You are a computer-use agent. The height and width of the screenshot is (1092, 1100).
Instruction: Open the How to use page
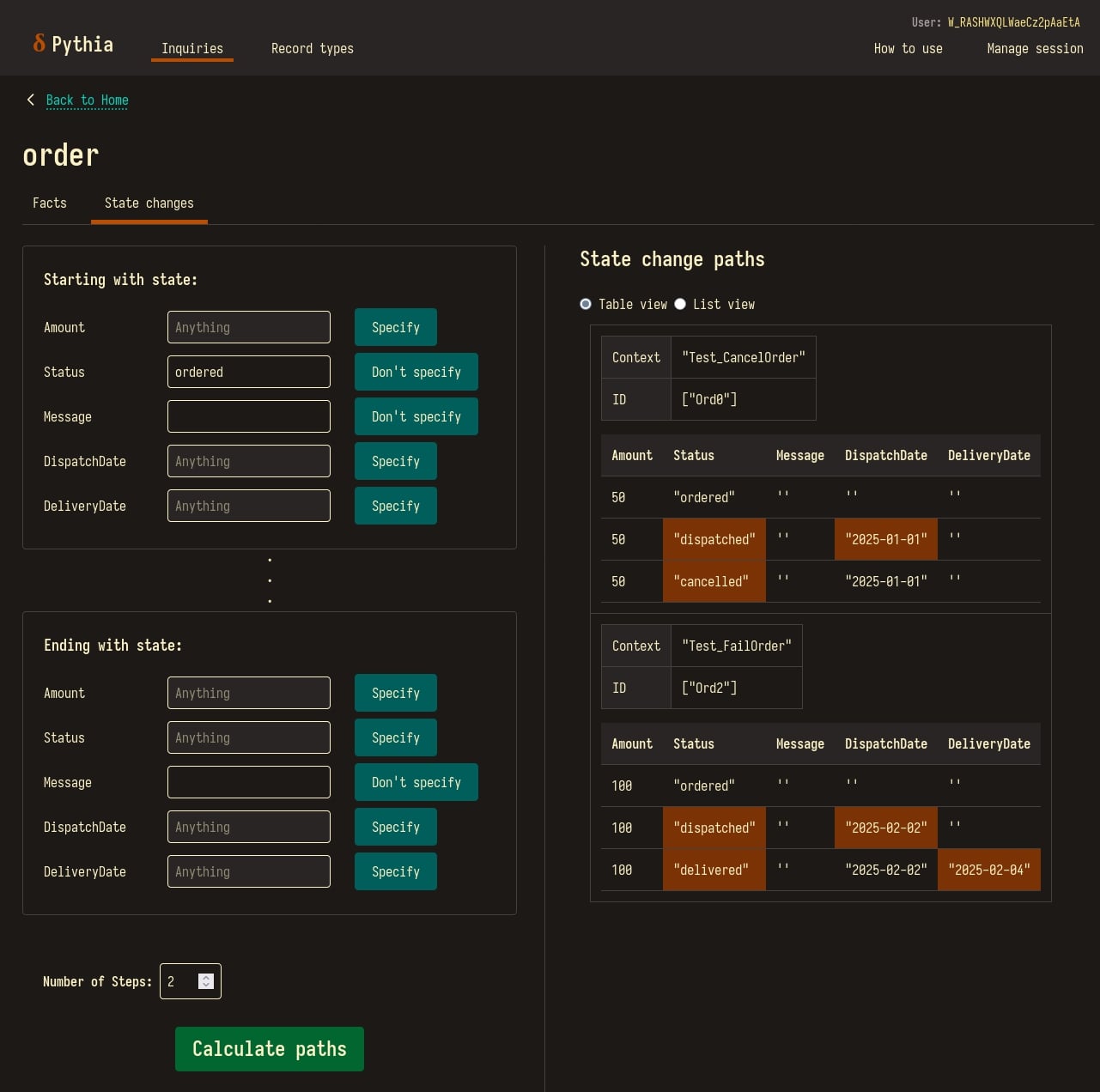[x=909, y=48]
